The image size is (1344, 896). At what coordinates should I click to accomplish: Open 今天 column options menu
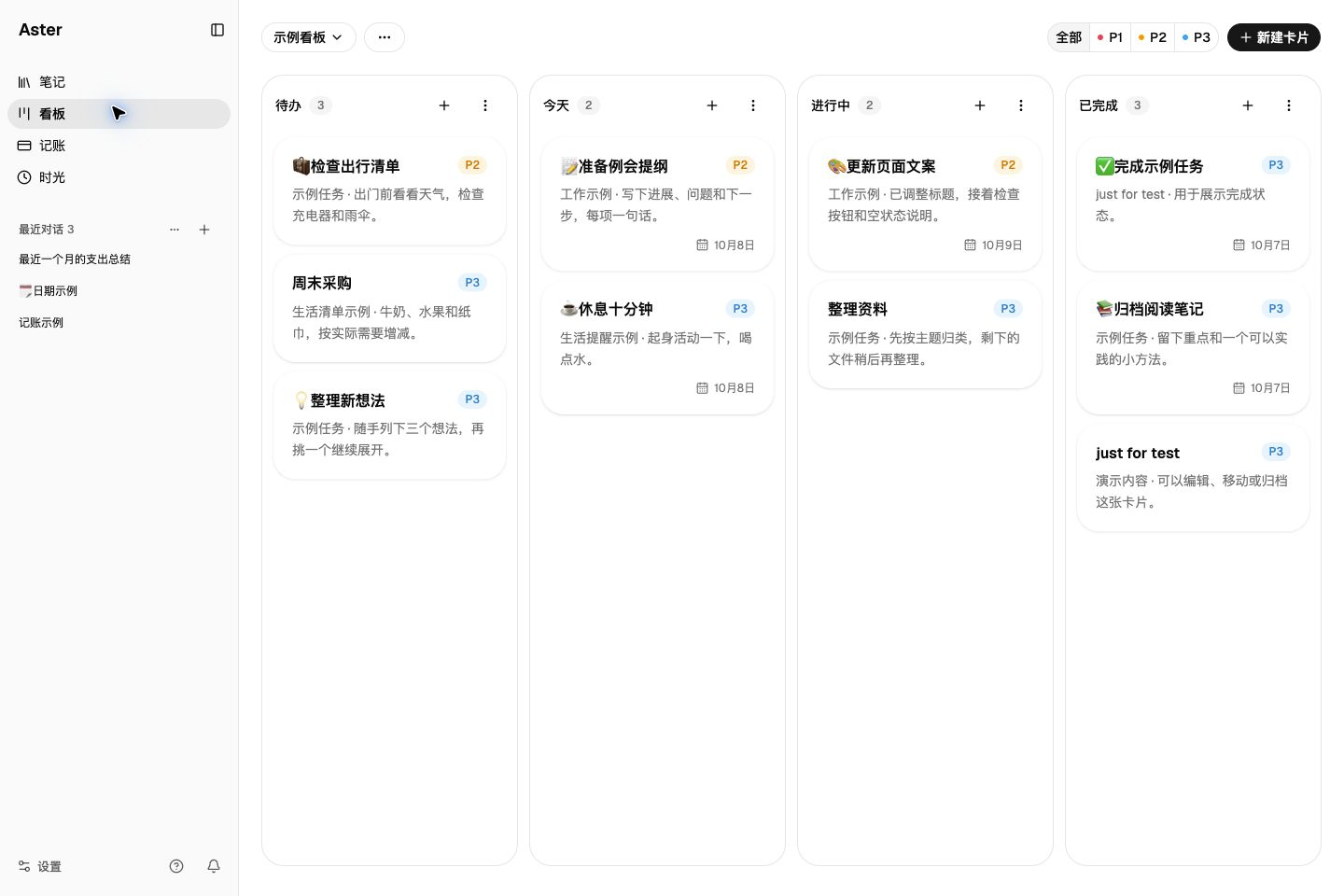click(753, 105)
